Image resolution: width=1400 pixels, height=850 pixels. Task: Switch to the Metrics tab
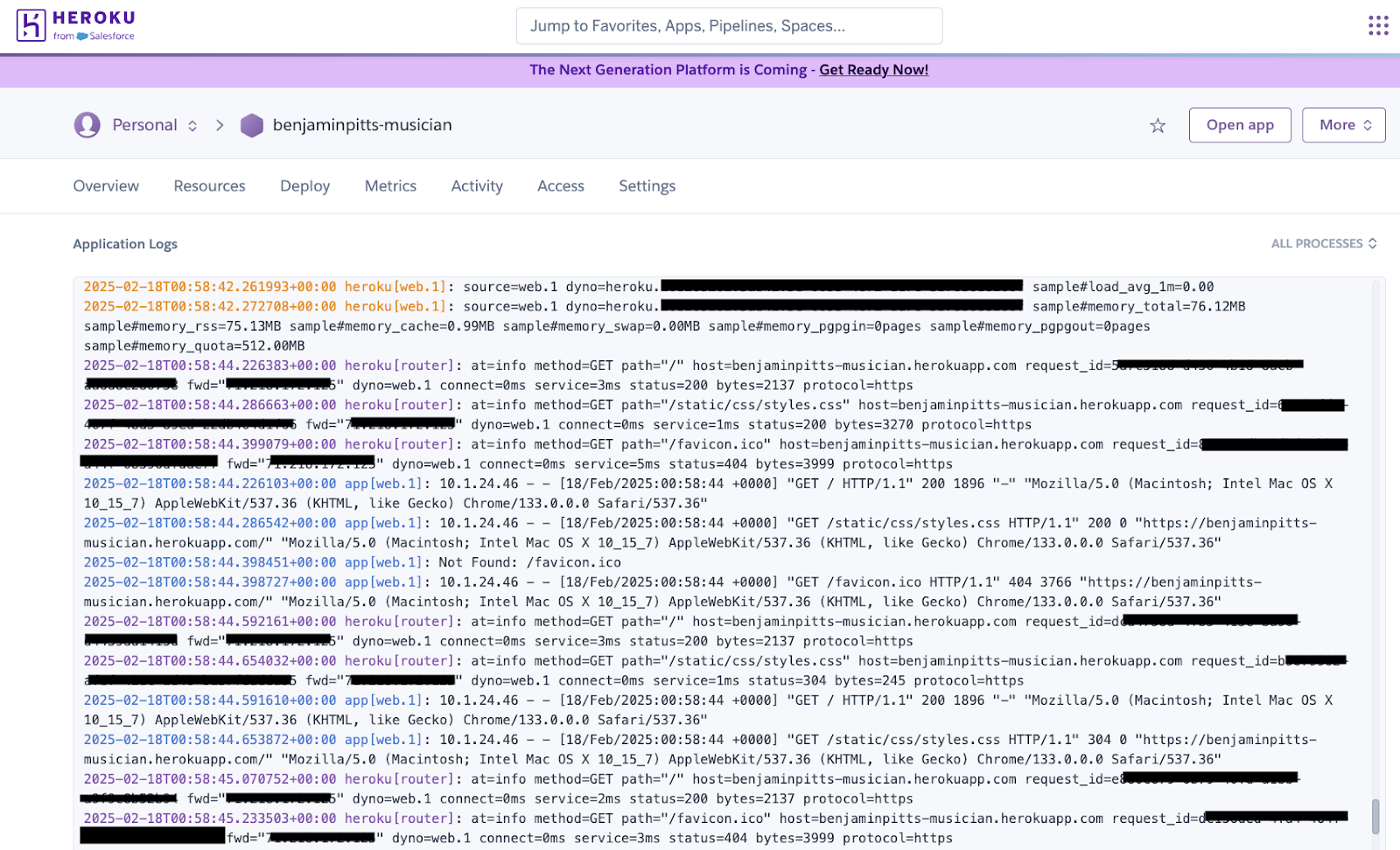(390, 185)
